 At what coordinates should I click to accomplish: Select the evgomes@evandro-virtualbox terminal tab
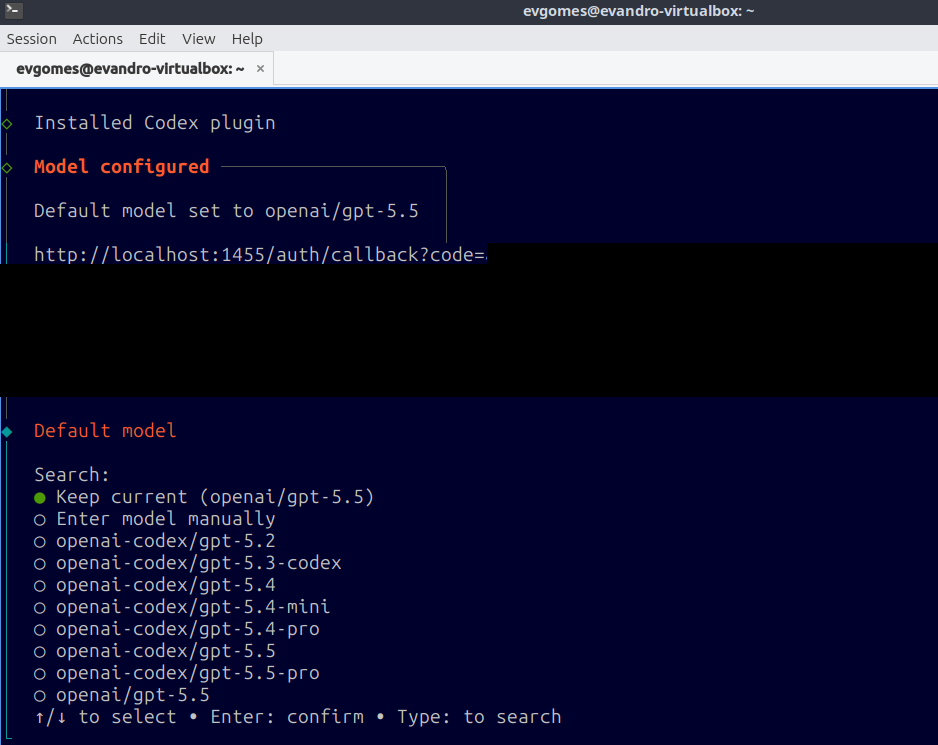tap(130, 69)
